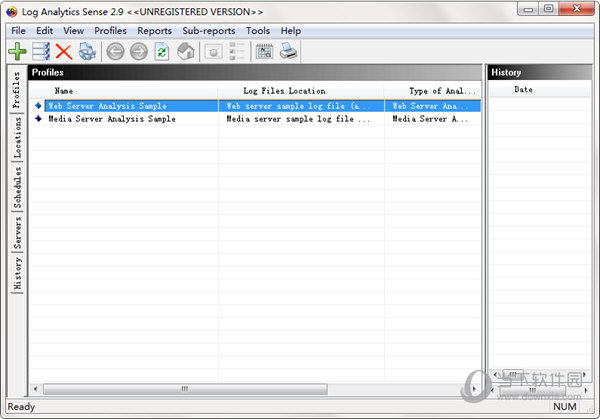This screenshot has height=419, width=600.
Task: Open the Reports menu
Action: tap(155, 31)
